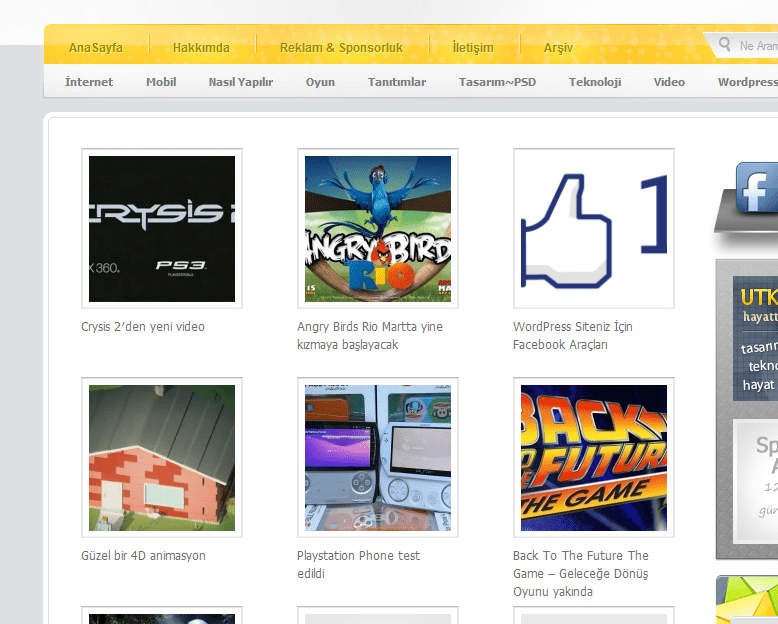Click the sponsor ad box in sidebar
The width and height of the screenshot is (778, 624).
tap(755, 481)
